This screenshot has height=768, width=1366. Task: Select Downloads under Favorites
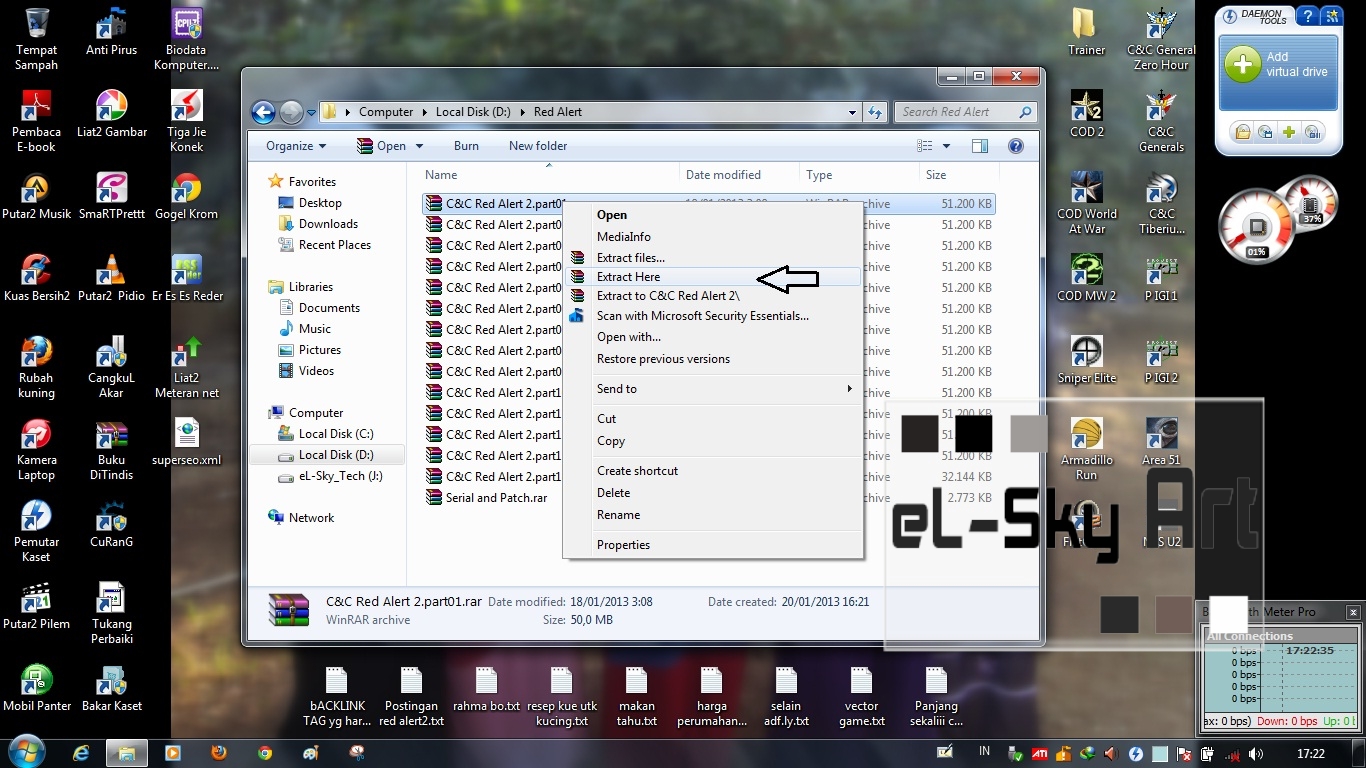pyautogui.click(x=328, y=224)
